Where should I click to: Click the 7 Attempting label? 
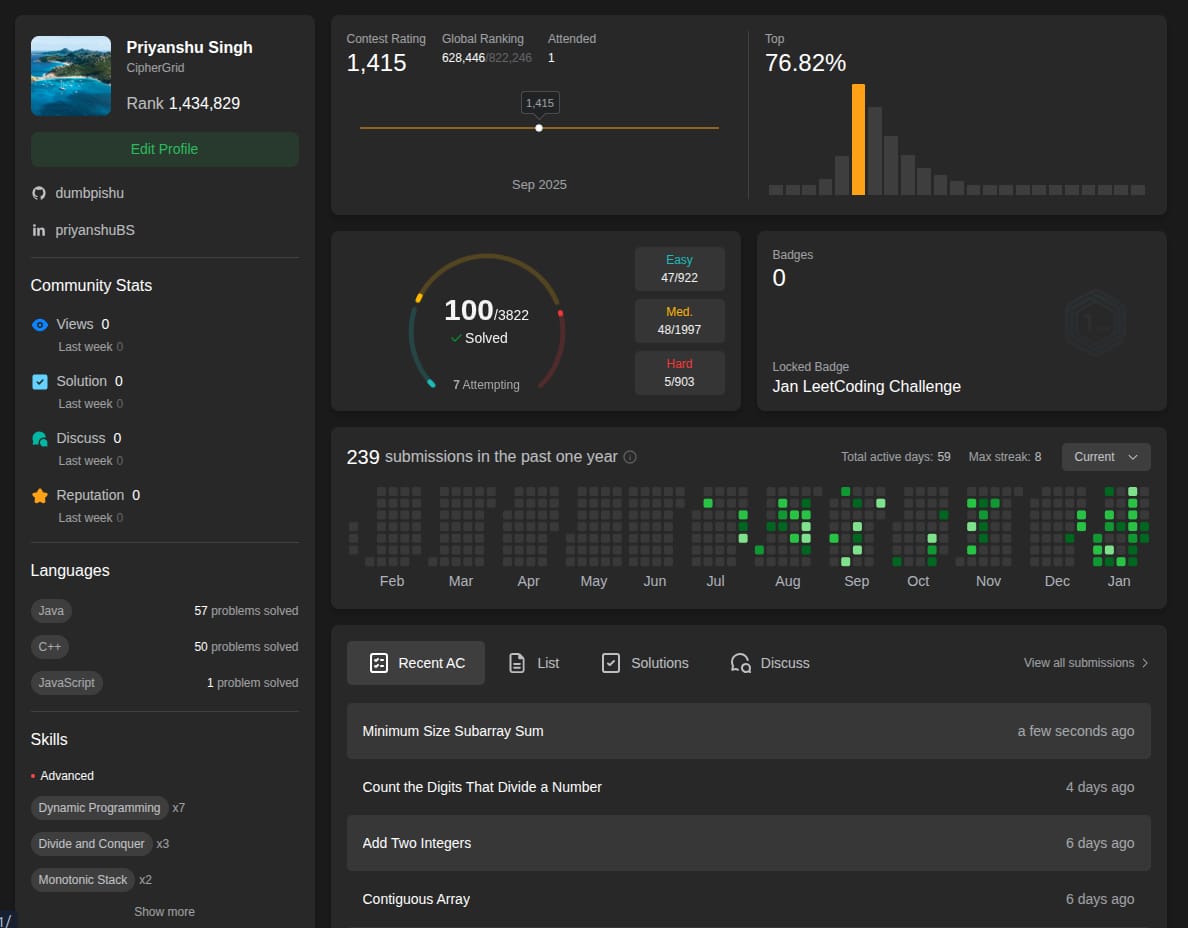(486, 385)
